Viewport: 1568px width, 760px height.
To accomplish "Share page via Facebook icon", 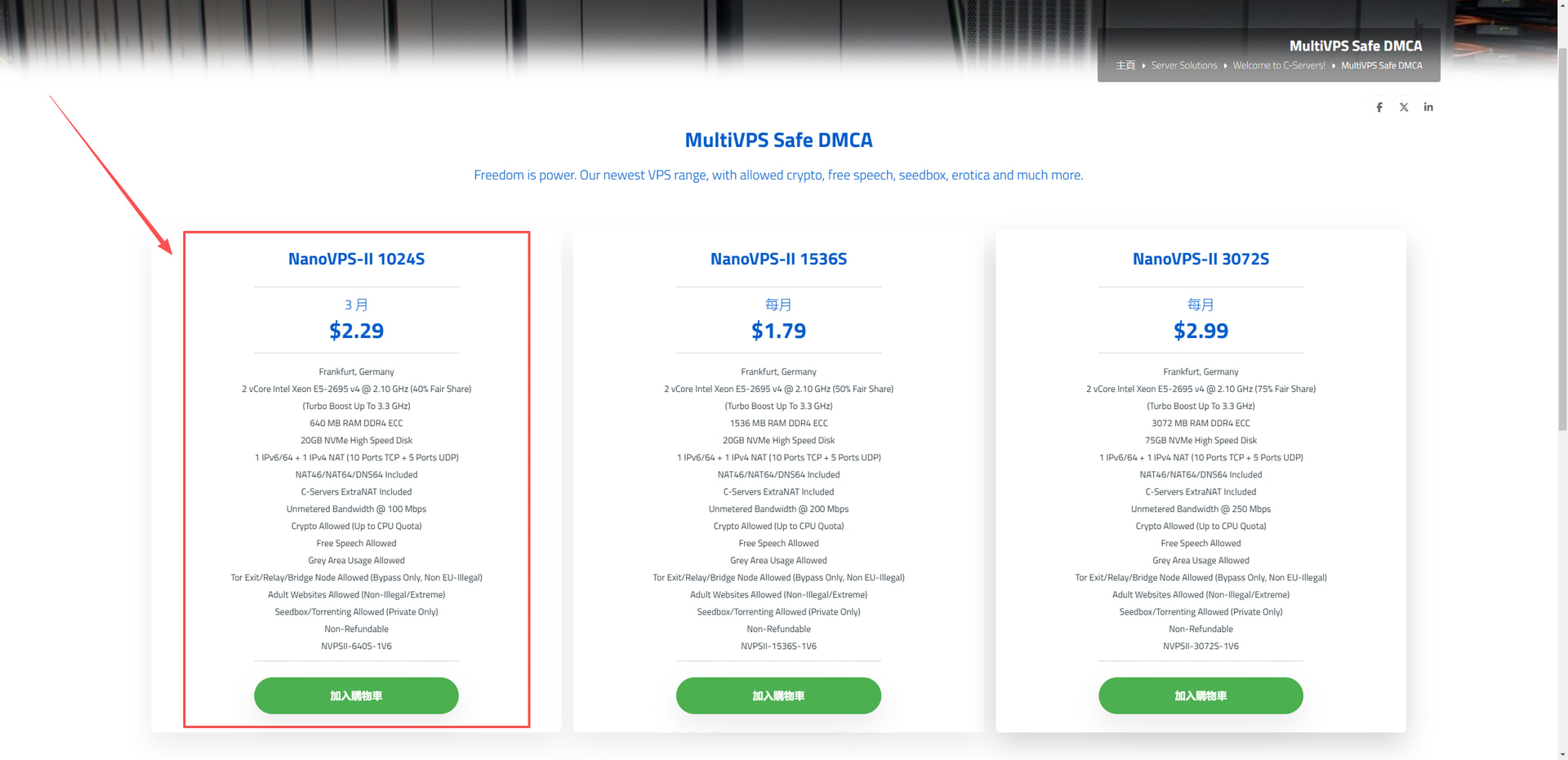I will (x=1379, y=107).
